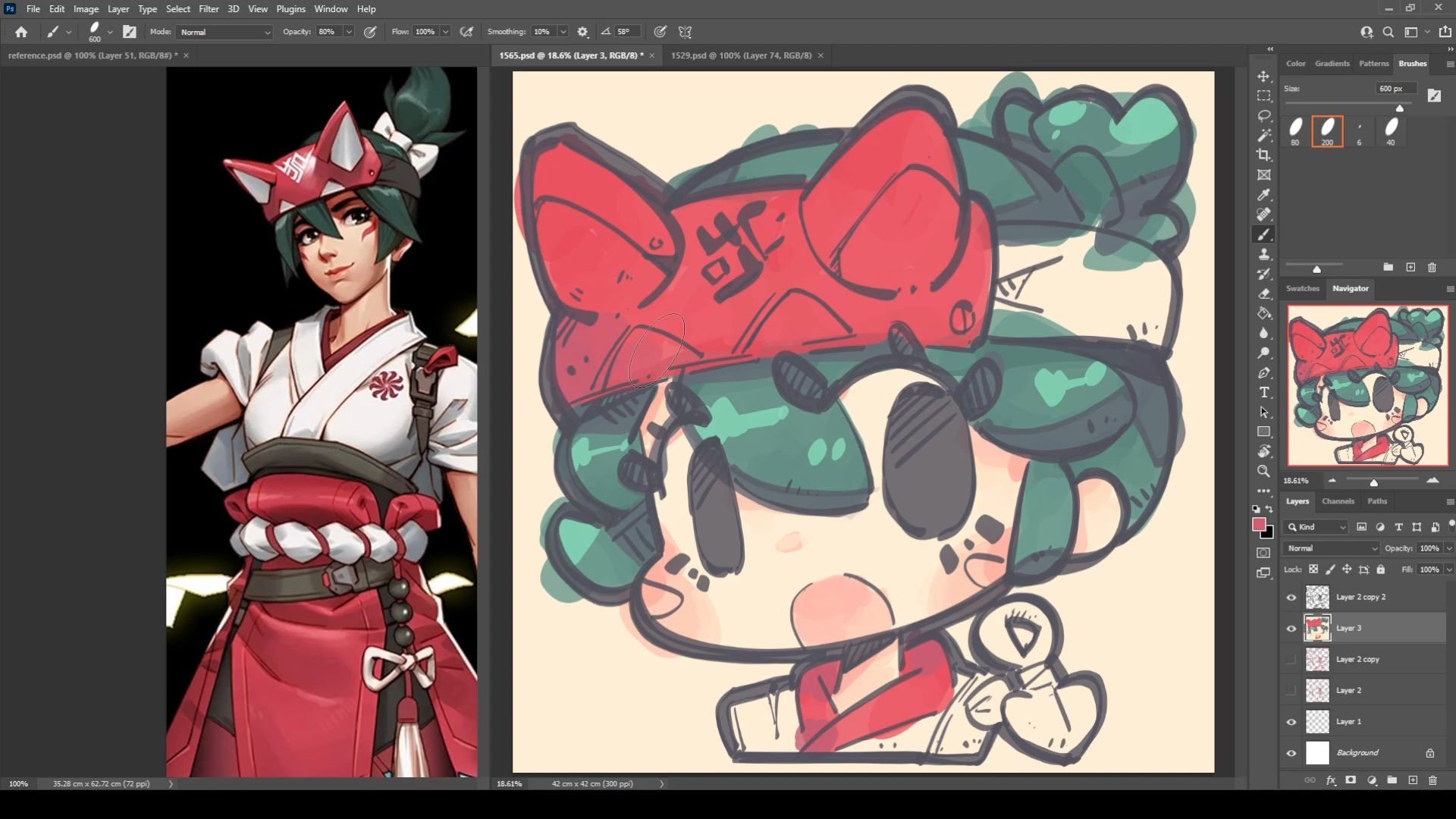This screenshot has height=819, width=1456.
Task: Hide Layer 1 visibility eye
Action: (x=1291, y=722)
